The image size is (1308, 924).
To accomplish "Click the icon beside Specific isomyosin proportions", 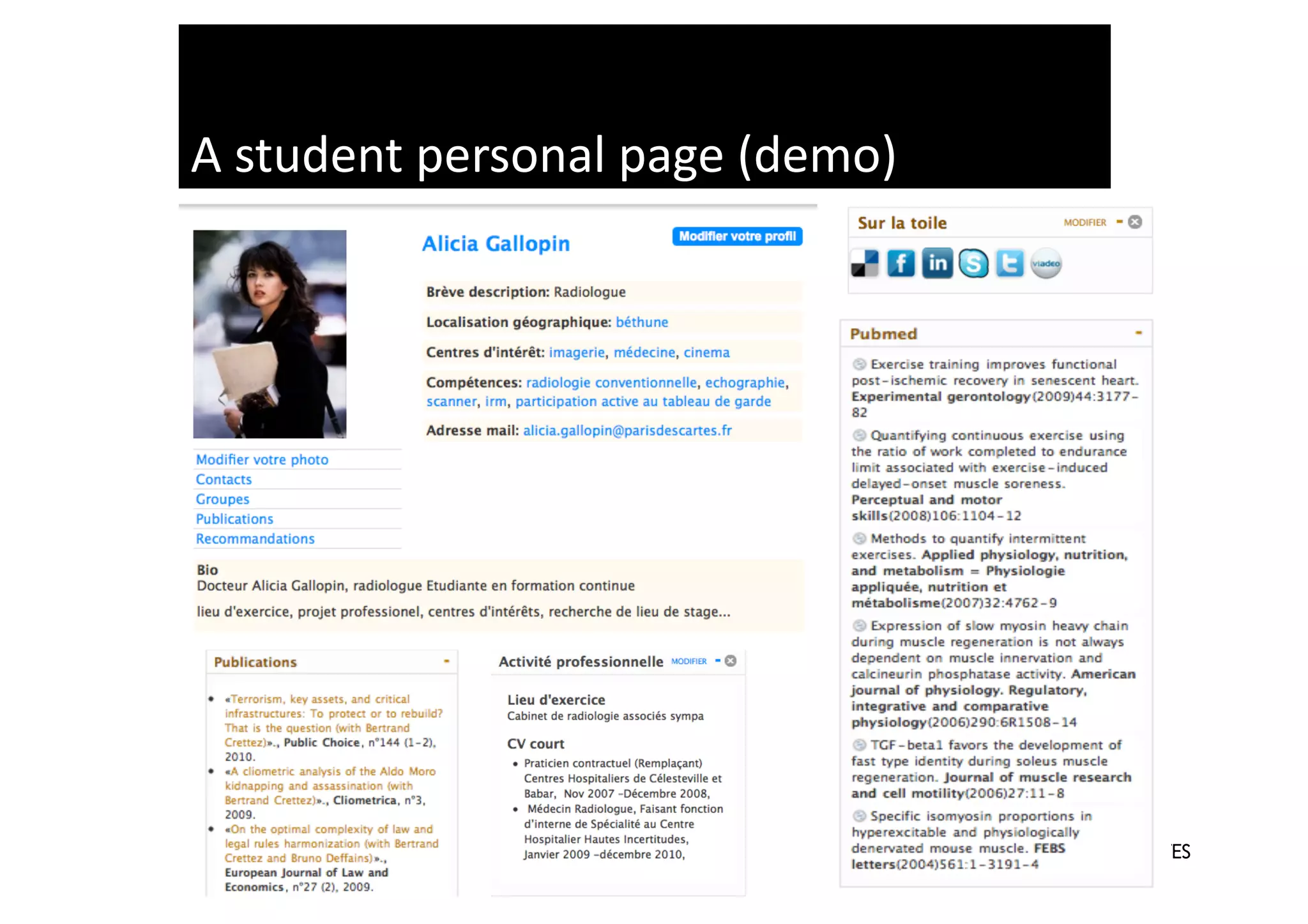I will [x=859, y=815].
